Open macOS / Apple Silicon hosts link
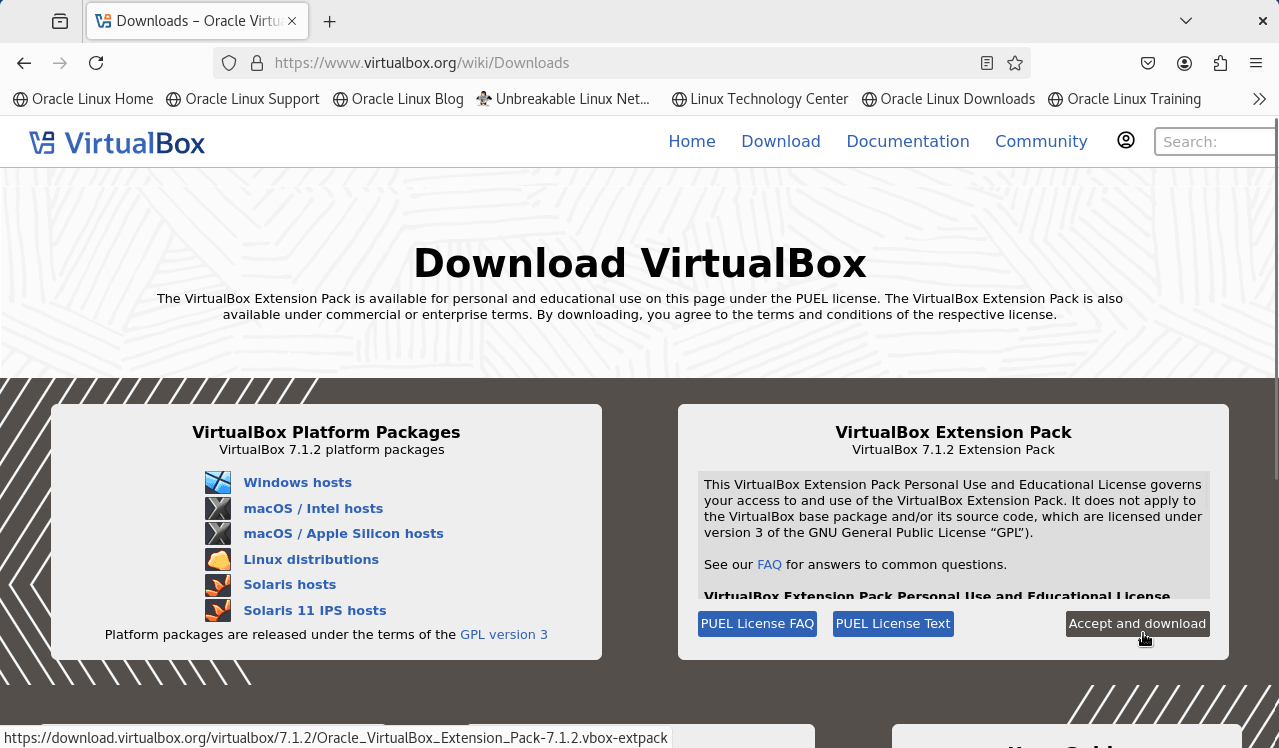 click(343, 534)
